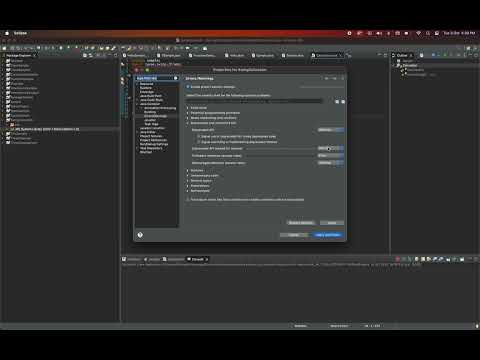Screen dimensions: 480x360
Task: Expand the Annotations section
Action: point(188,186)
